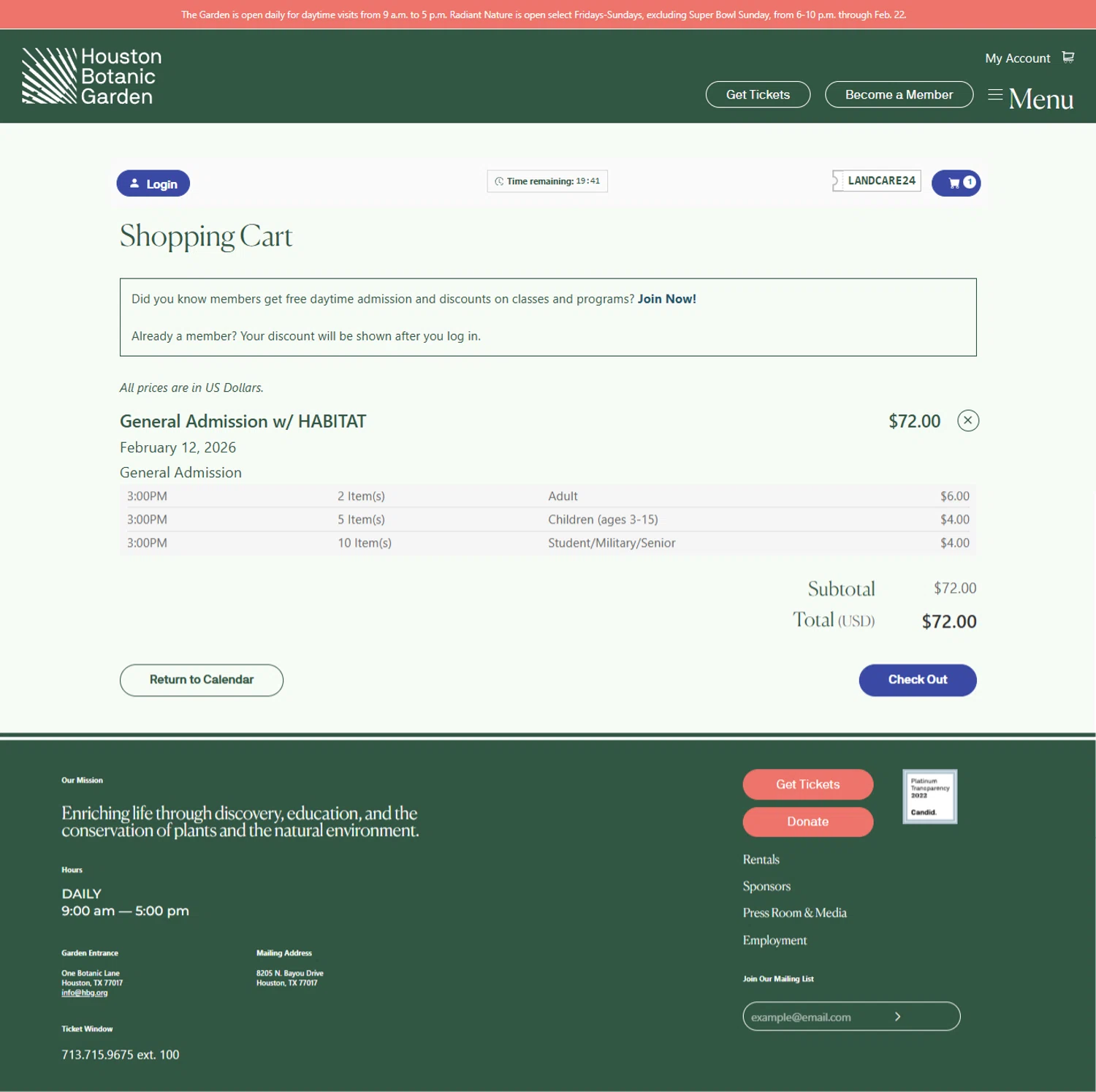Click the 'Subtotal' label
This screenshot has height=1092, width=1096.
click(x=841, y=589)
